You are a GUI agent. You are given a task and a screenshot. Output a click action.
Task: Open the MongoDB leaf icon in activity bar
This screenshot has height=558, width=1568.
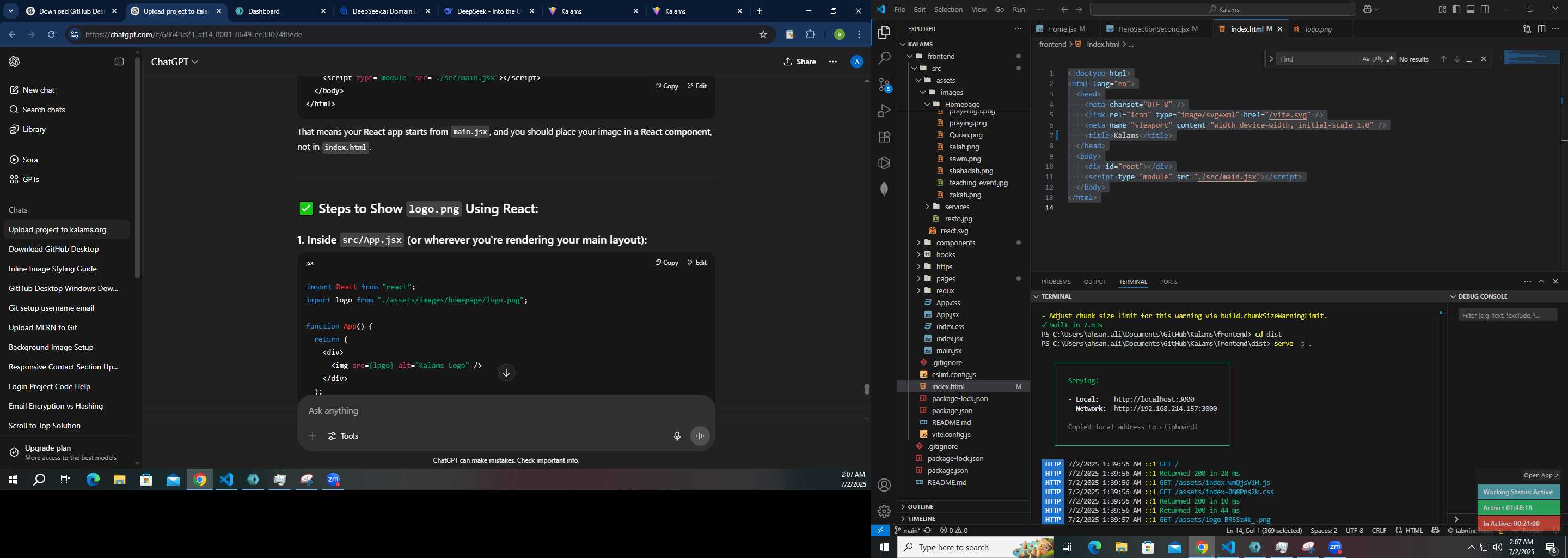pyautogui.click(x=884, y=189)
